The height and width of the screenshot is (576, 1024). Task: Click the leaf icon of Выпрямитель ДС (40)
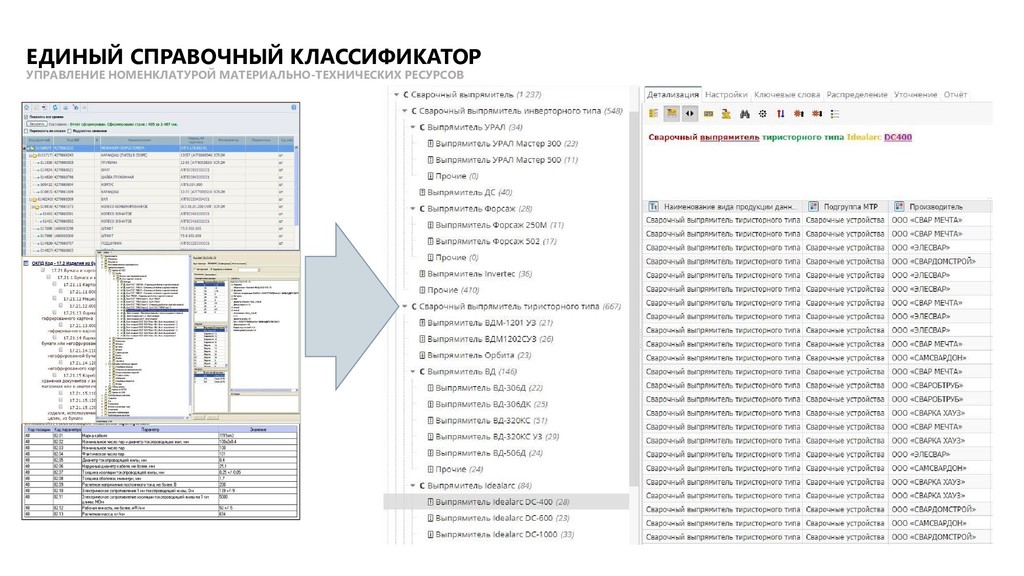pos(422,193)
